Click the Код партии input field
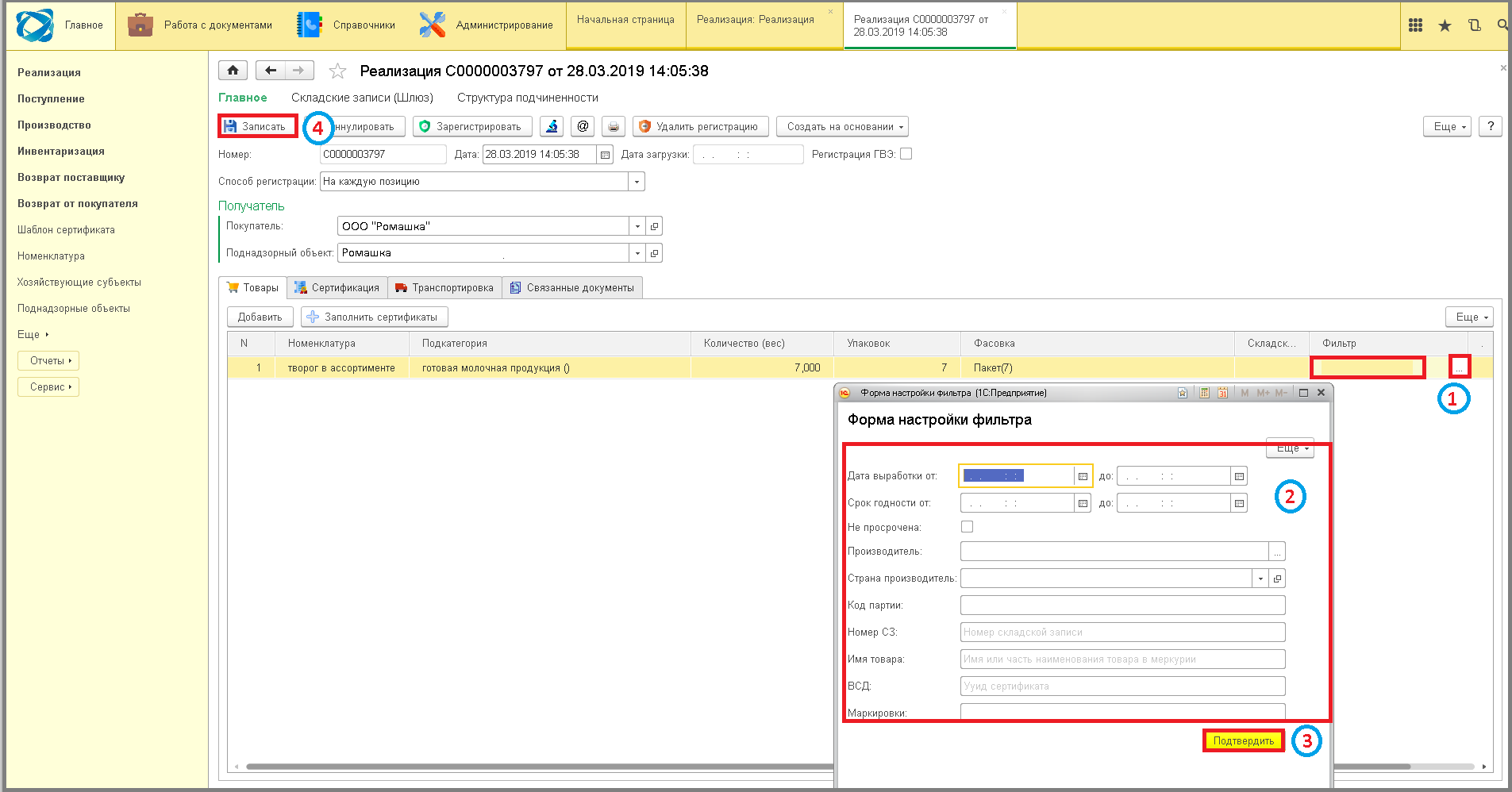 click(x=1122, y=606)
